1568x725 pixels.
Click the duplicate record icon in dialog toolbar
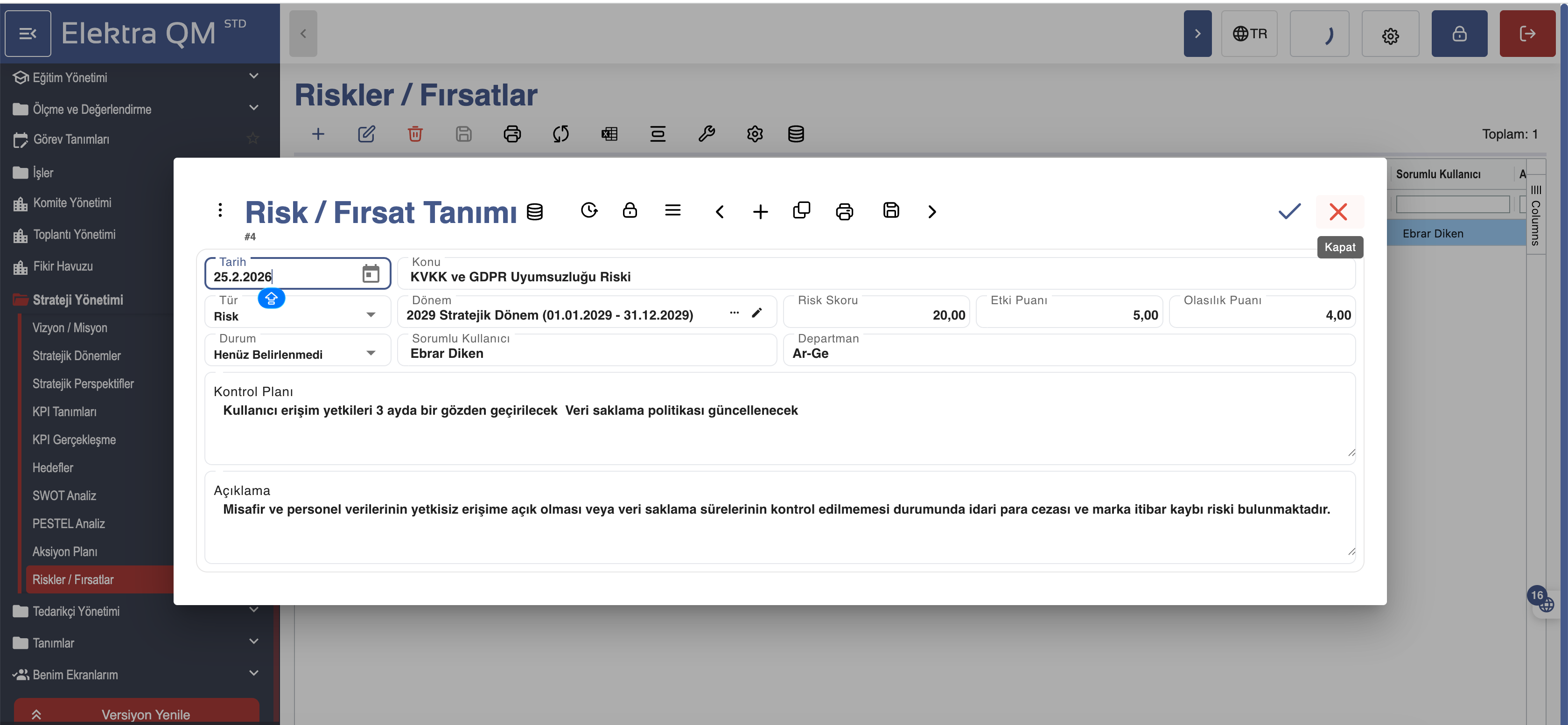click(801, 210)
